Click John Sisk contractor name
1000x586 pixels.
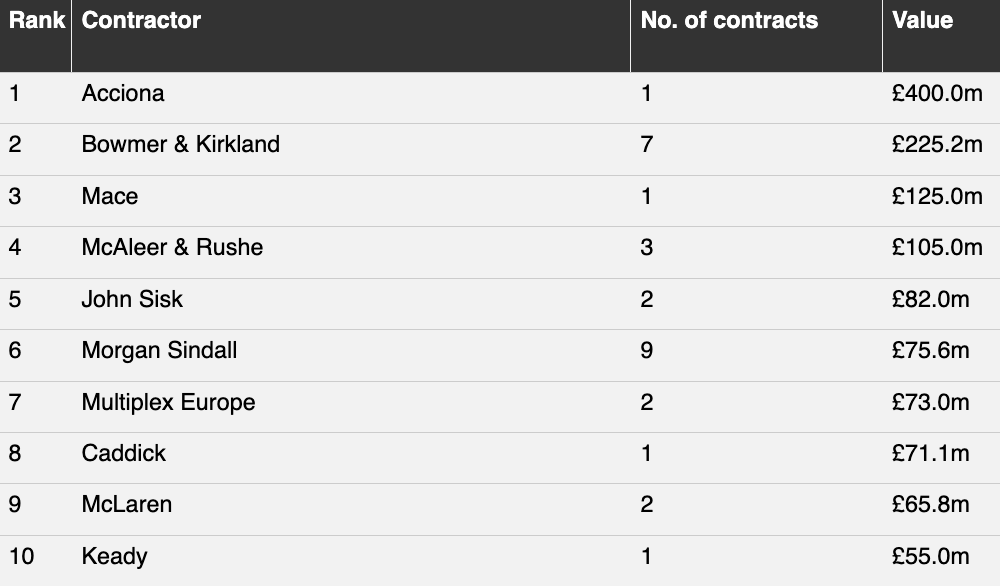132,299
